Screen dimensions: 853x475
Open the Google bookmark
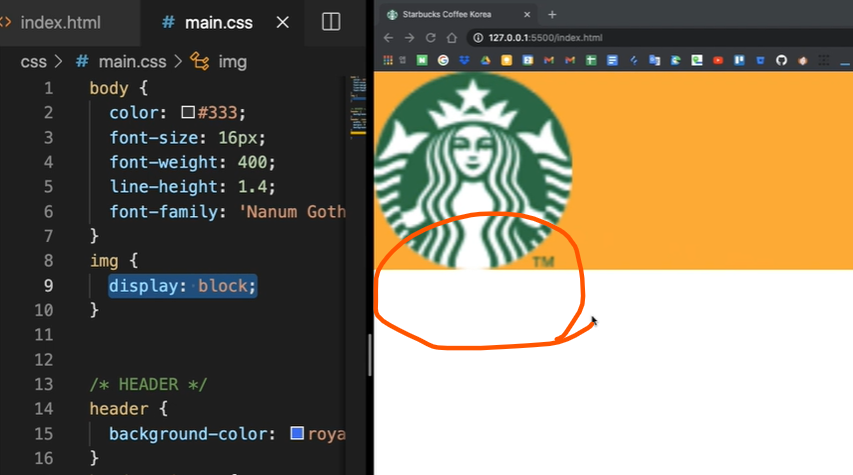coord(443,60)
